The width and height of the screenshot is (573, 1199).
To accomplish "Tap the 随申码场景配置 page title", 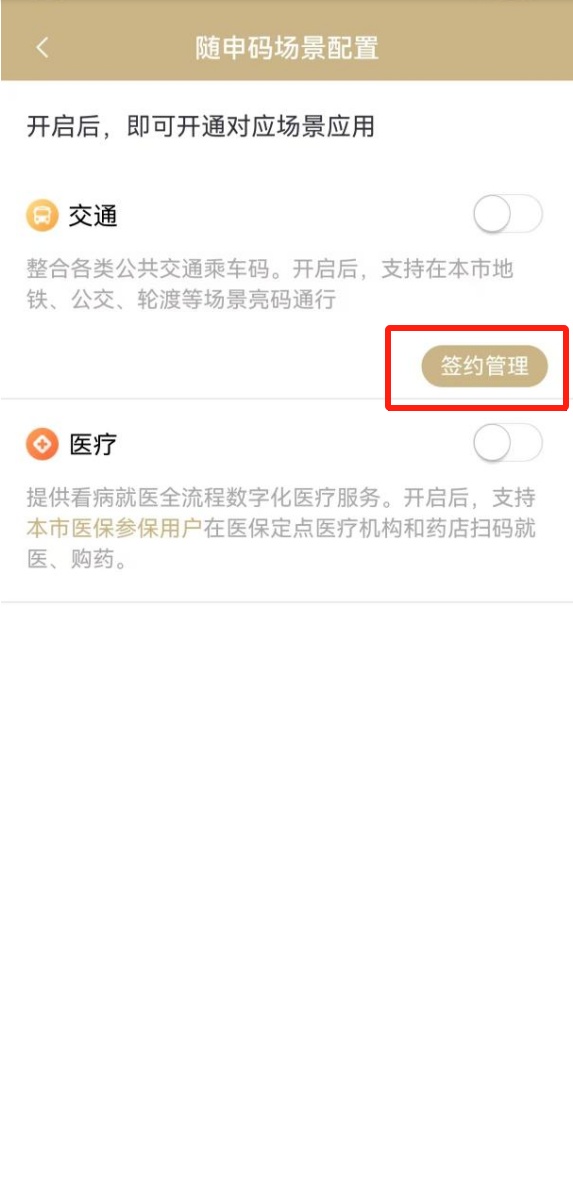I will (287, 47).
